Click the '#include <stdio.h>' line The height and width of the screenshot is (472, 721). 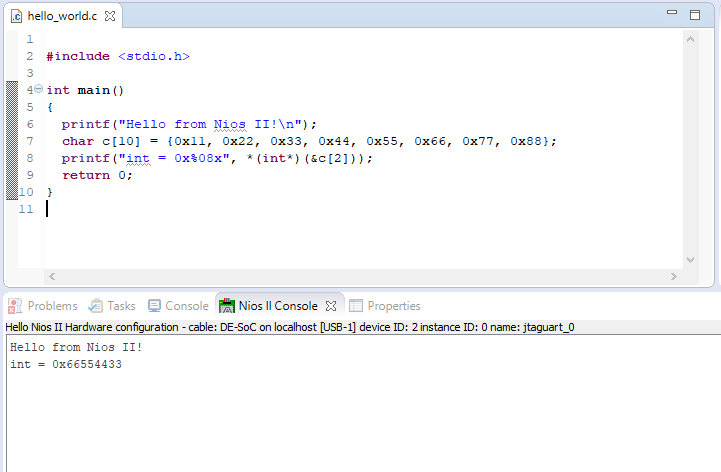[118, 56]
